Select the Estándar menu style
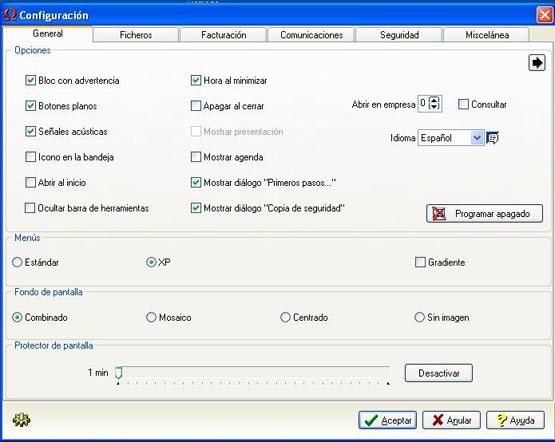 (17, 262)
